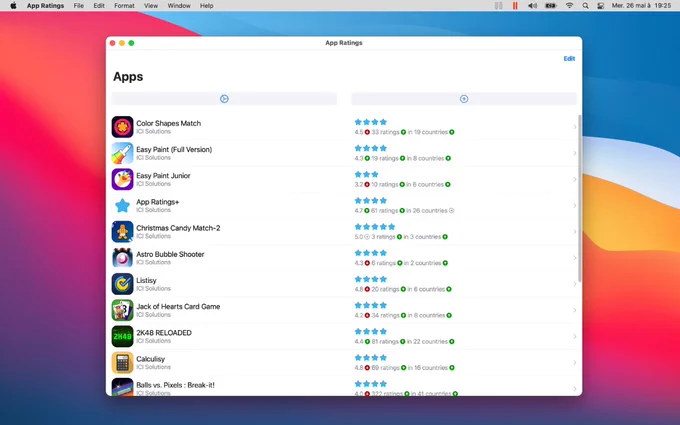Click the Calculisy calculator app icon
Screen dimensions: 680x425
pos(122,363)
